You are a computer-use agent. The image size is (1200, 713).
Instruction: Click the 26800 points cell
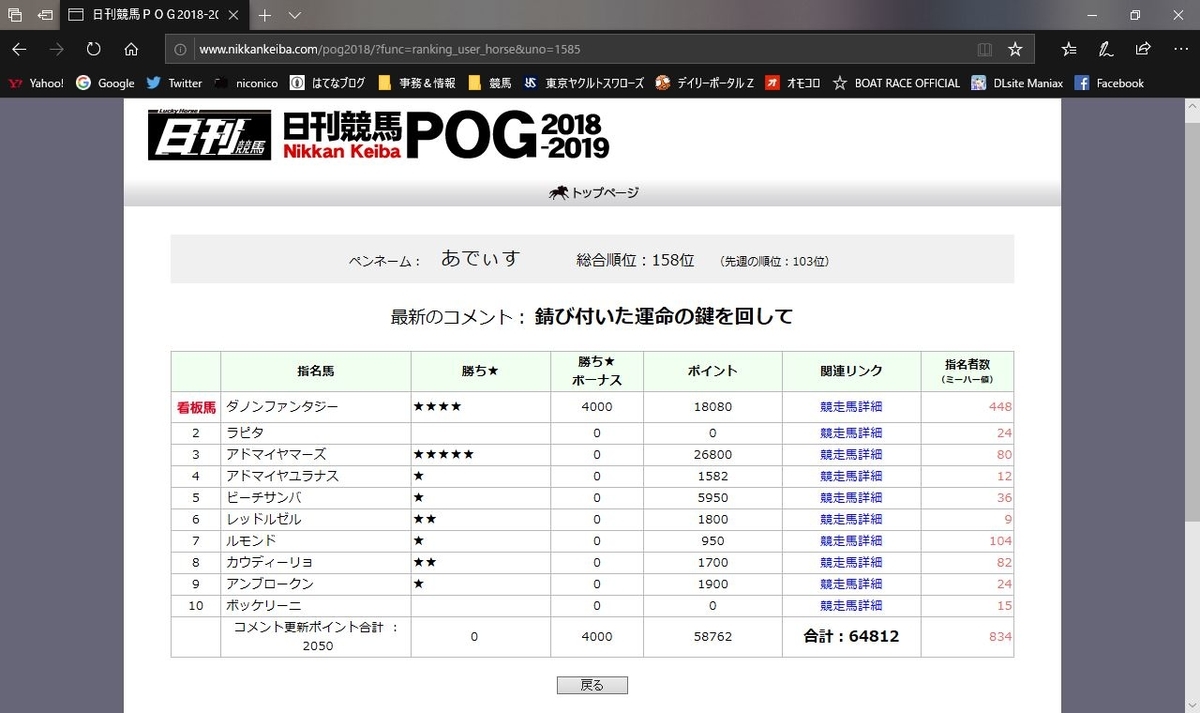(x=712, y=454)
